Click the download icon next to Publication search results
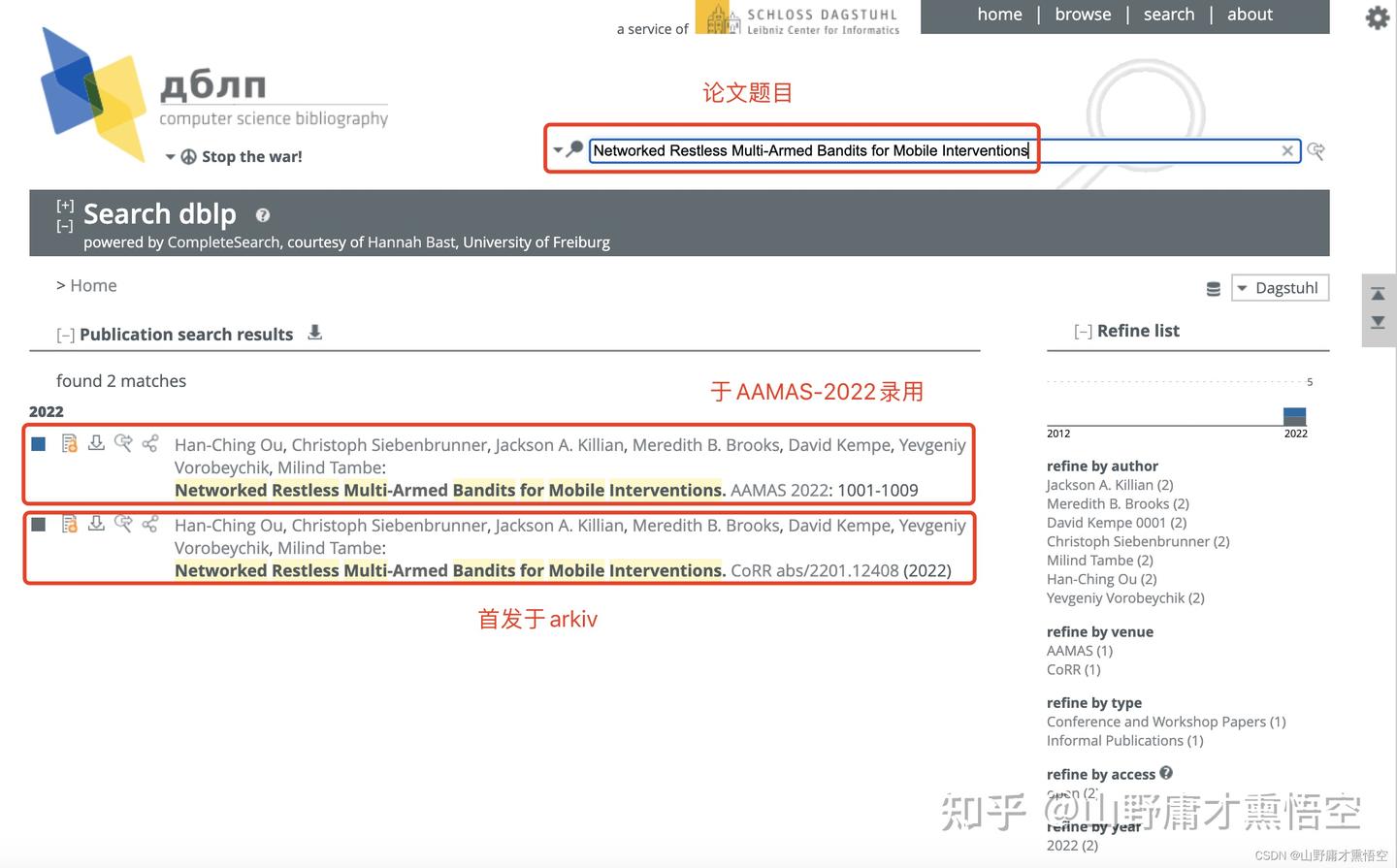 pos(314,333)
